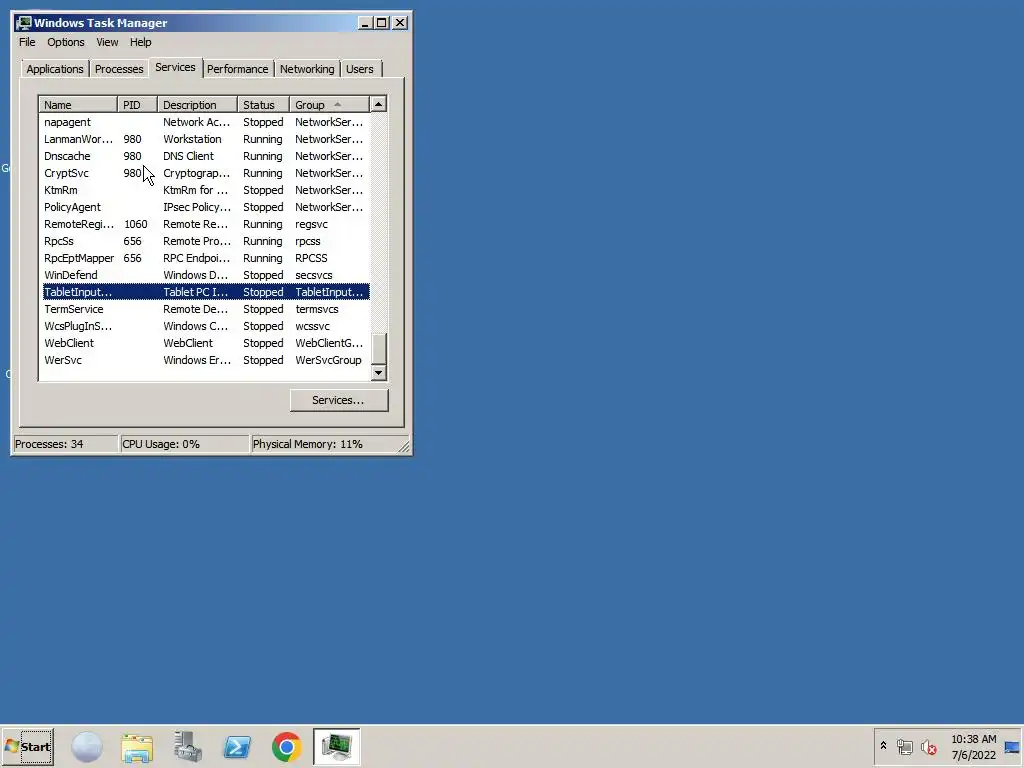1024x768 pixels.
Task: Click CPU Usage: 0% status entry
Action: pyautogui.click(x=185, y=444)
